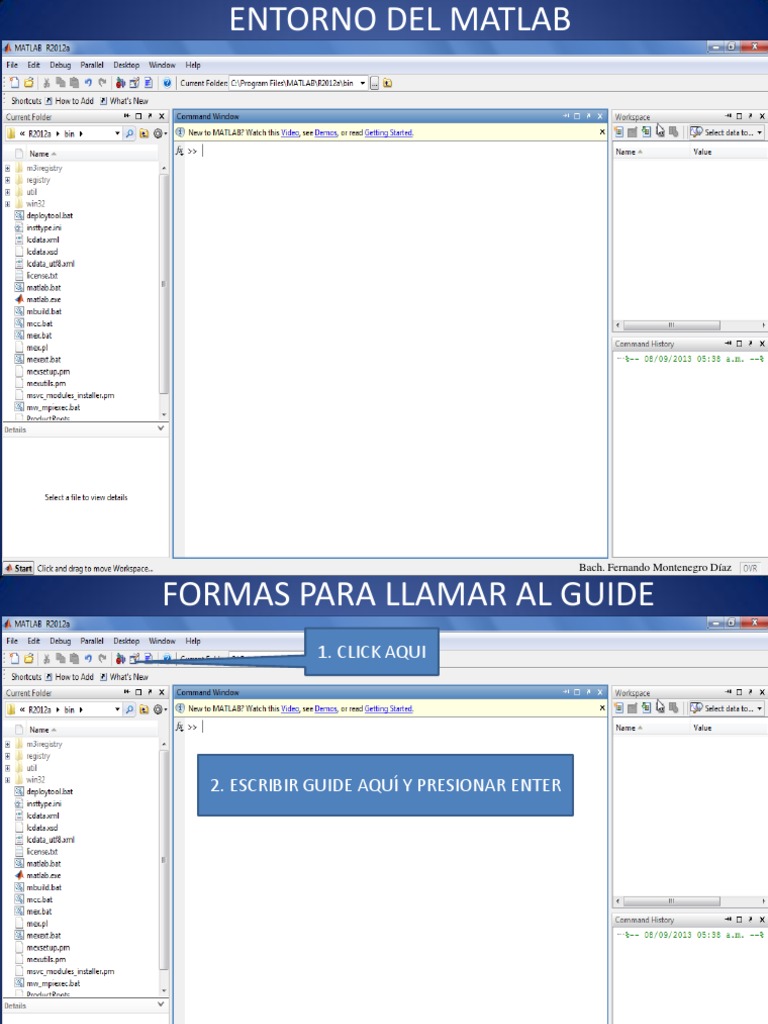Click New Script icon in upper MATLAB window

point(14,83)
